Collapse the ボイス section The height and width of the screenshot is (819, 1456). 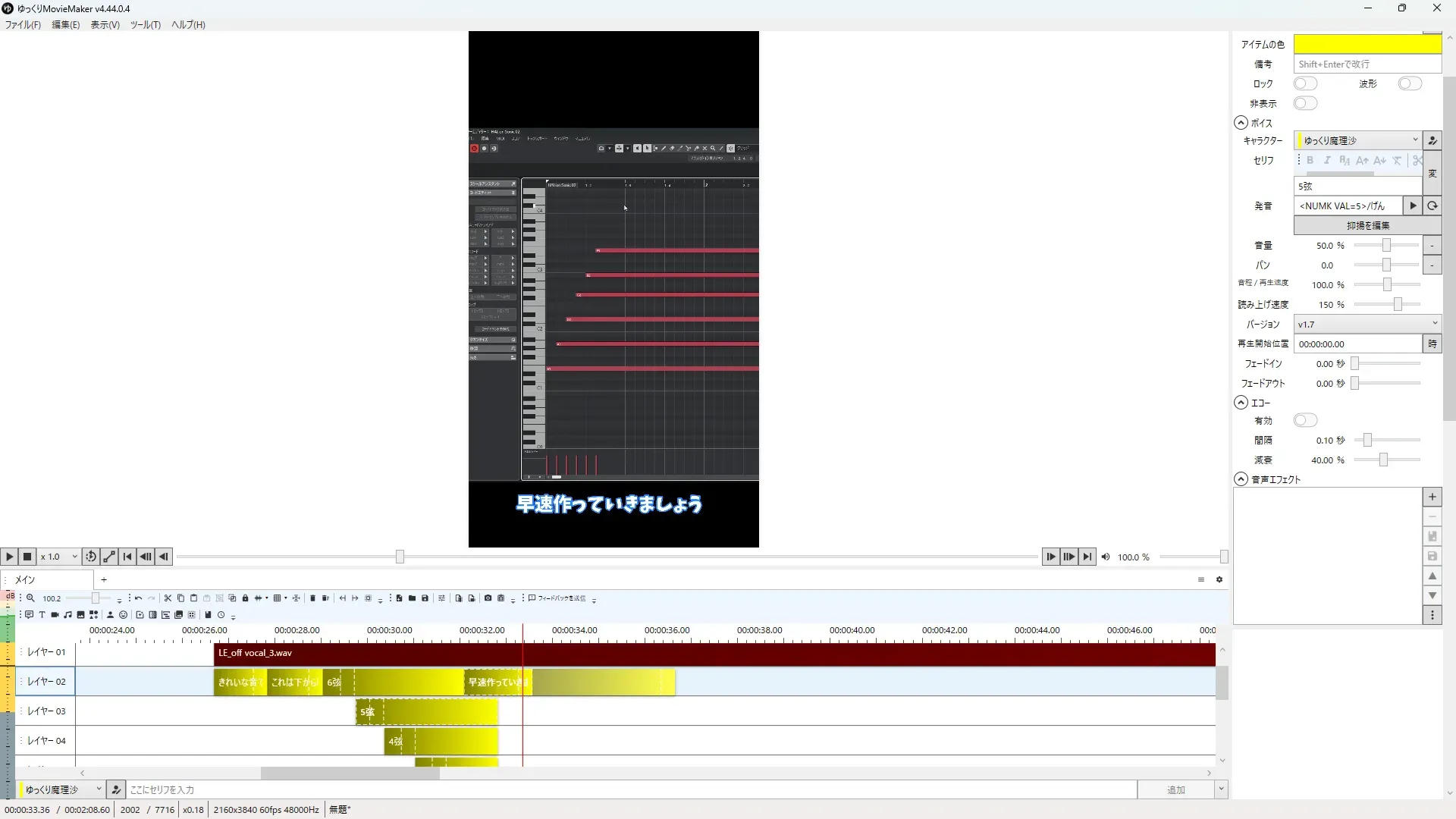click(x=1241, y=123)
